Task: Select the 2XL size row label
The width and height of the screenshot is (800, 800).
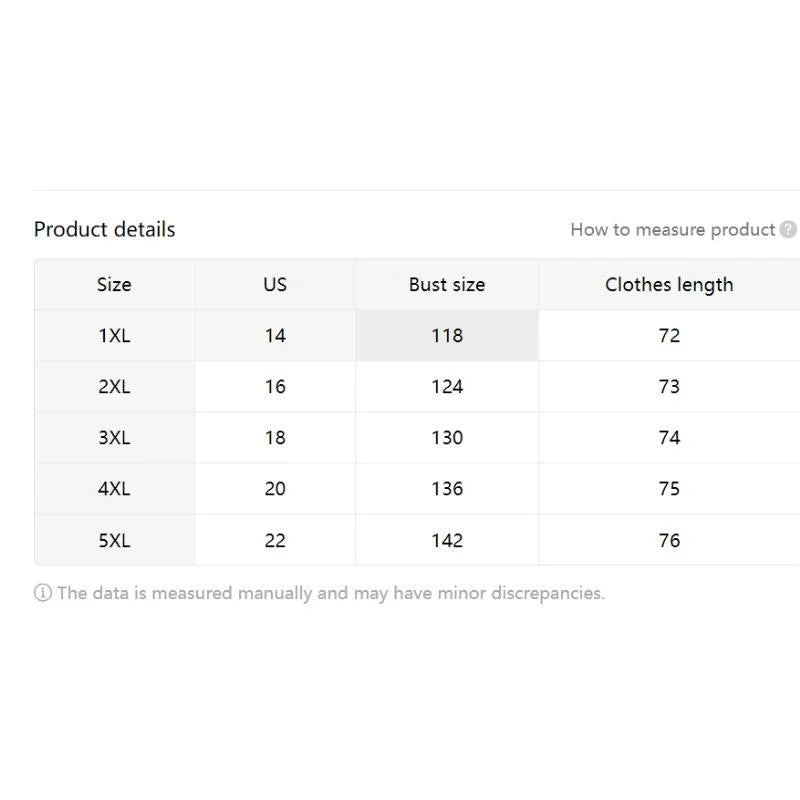Action: (114, 387)
